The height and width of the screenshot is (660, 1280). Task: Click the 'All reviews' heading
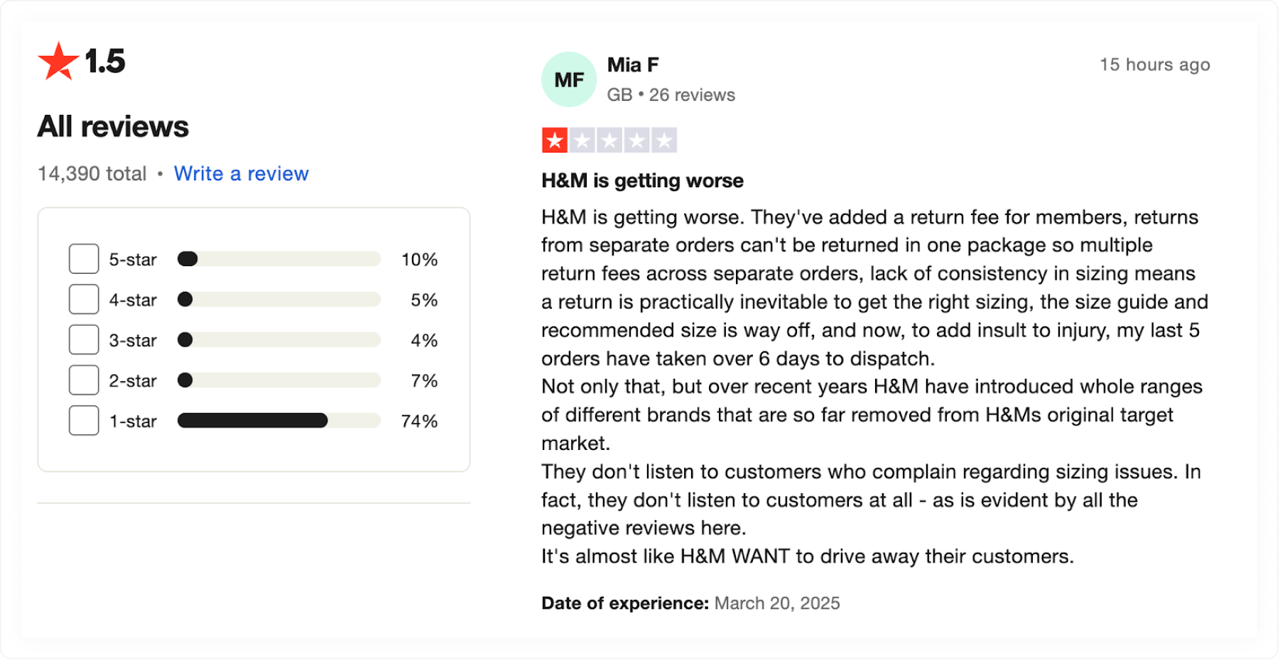click(x=113, y=127)
